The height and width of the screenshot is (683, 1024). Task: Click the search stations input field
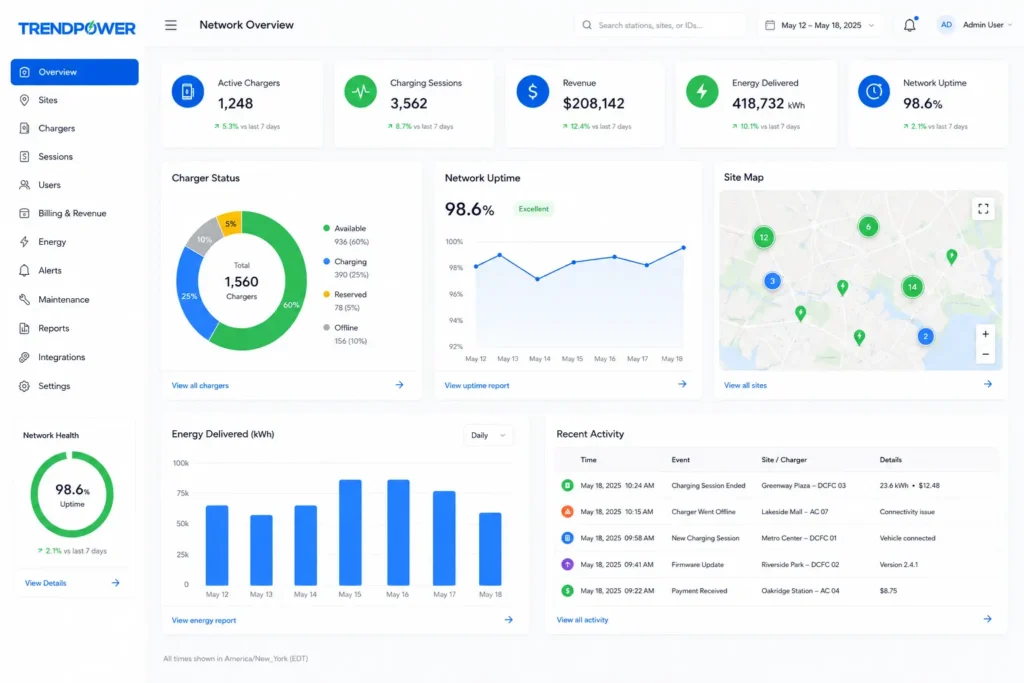point(660,25)
